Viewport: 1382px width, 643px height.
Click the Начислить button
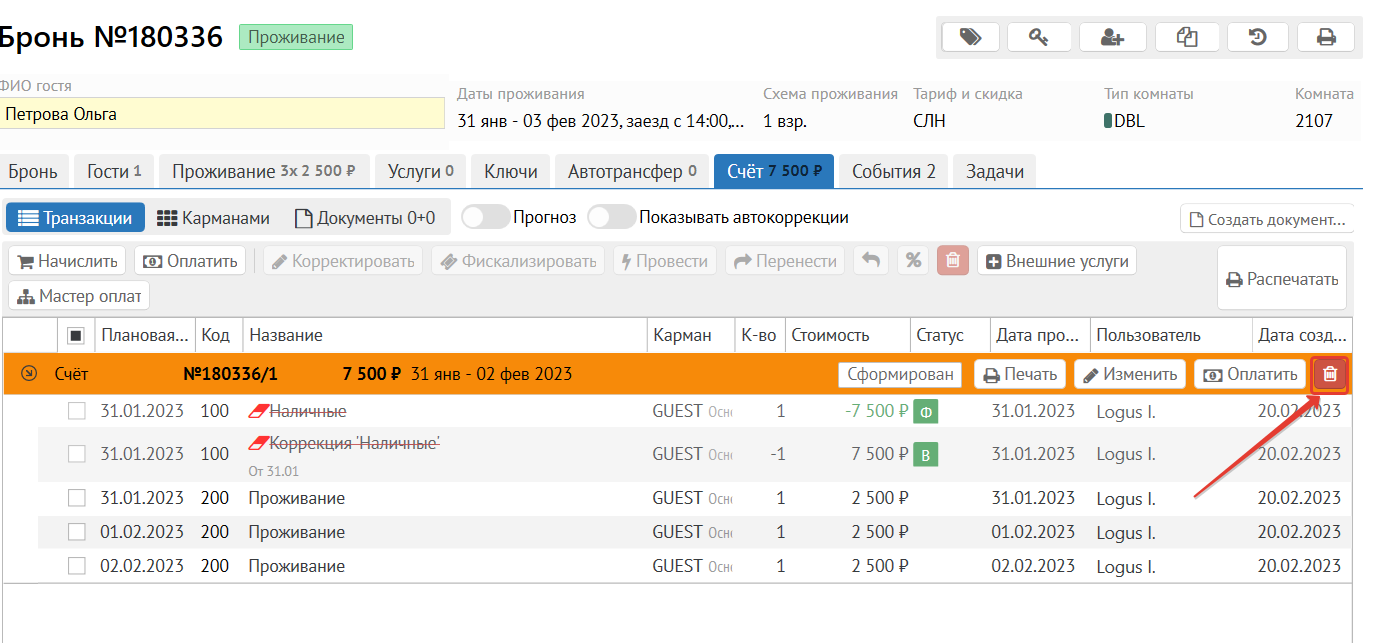[68, 261]
